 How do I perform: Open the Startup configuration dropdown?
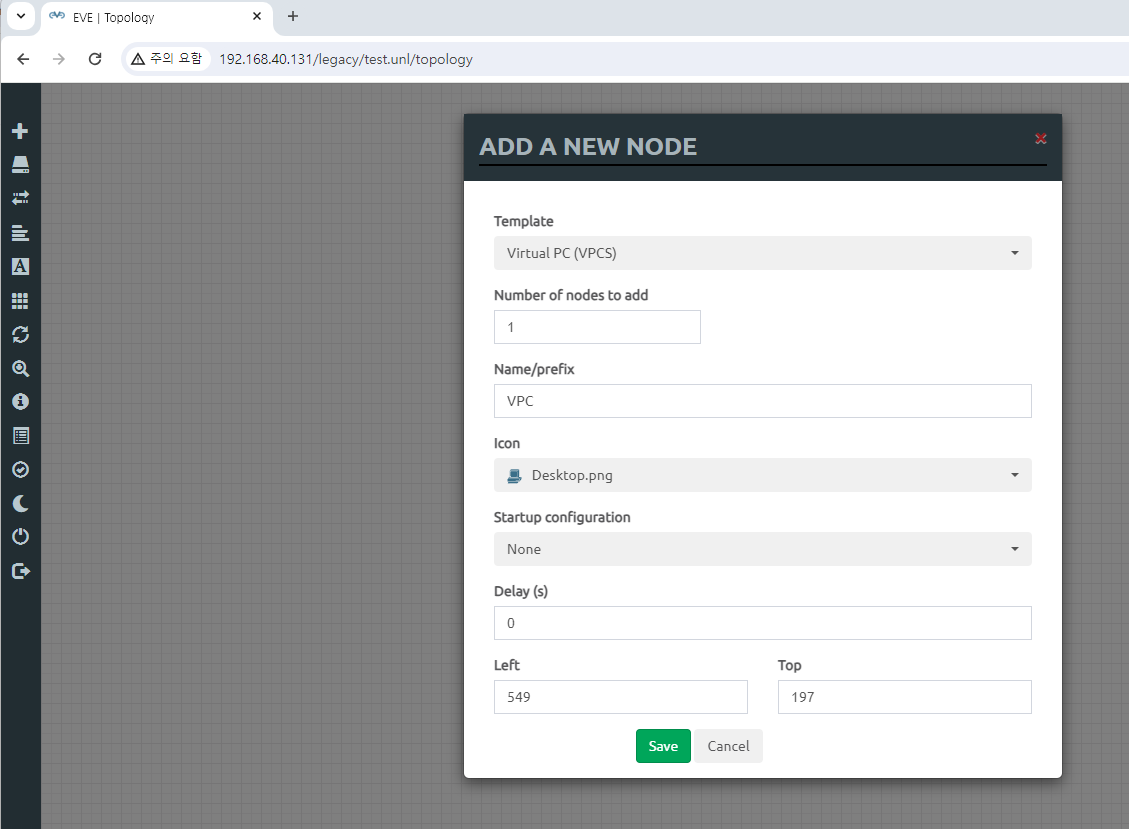point(763,549)
